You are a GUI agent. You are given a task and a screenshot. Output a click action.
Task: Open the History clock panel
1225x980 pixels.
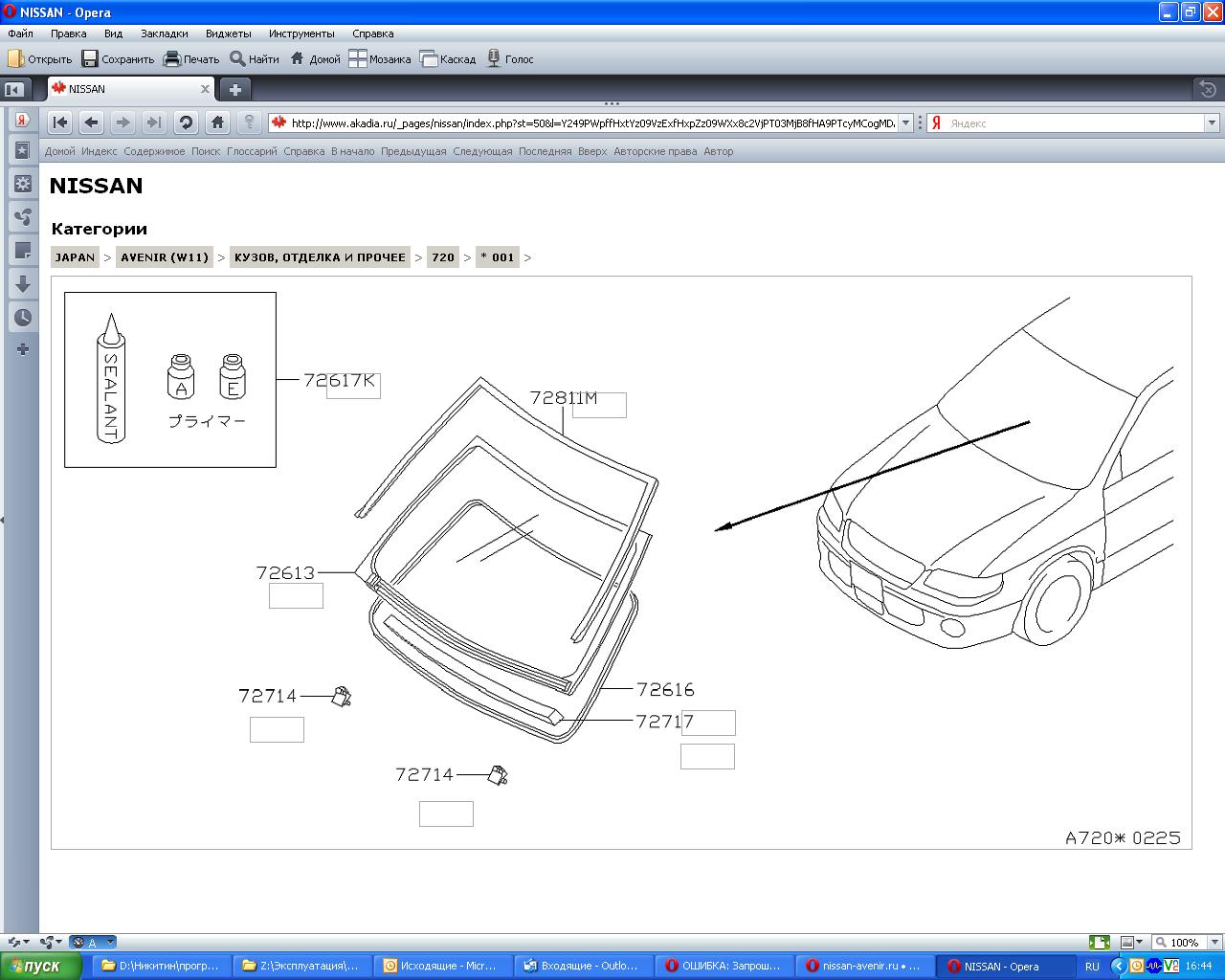(x=23, y=318)
